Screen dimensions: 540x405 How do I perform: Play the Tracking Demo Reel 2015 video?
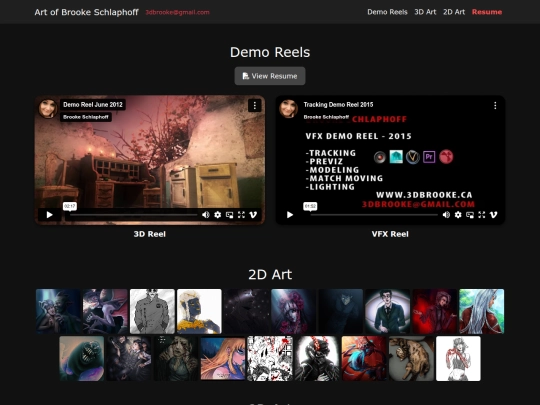coord(290,215)
